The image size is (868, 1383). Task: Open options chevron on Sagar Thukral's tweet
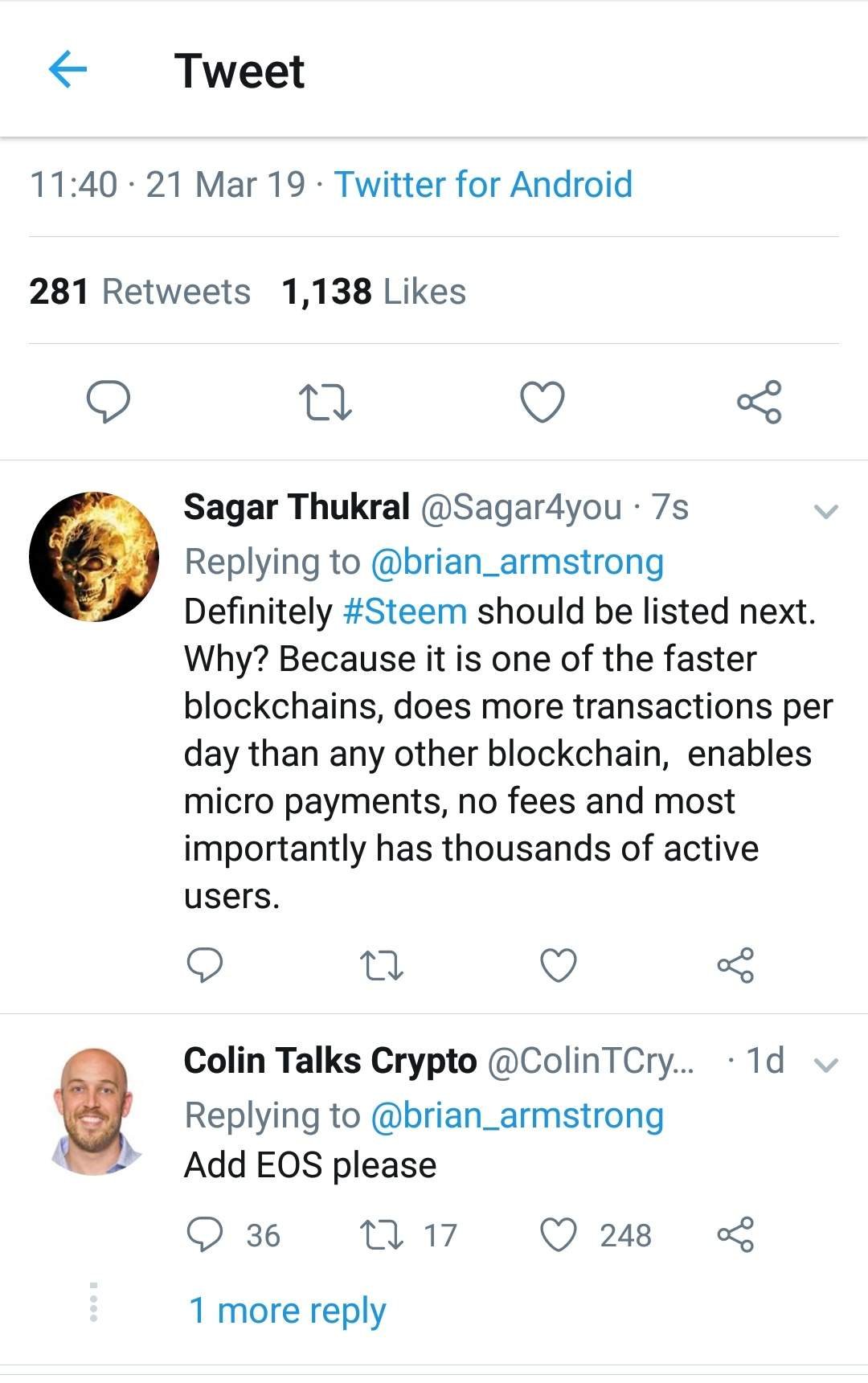[826, 511]
